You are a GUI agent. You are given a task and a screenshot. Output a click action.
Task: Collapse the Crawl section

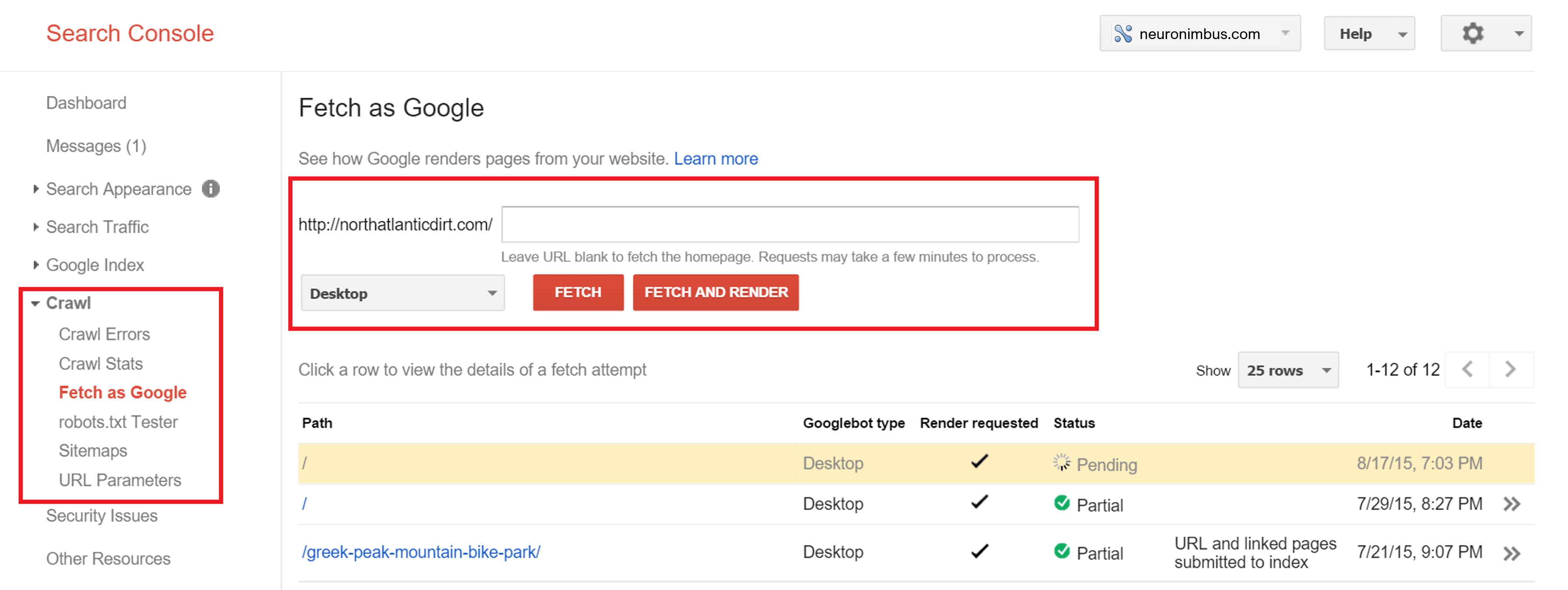point(35,303)
